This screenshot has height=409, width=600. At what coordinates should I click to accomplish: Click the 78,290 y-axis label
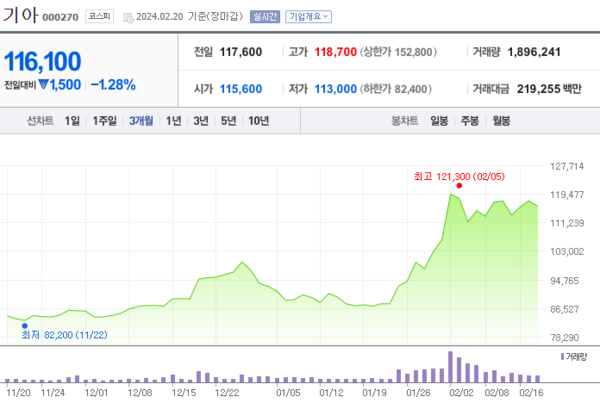pos(564,337)
